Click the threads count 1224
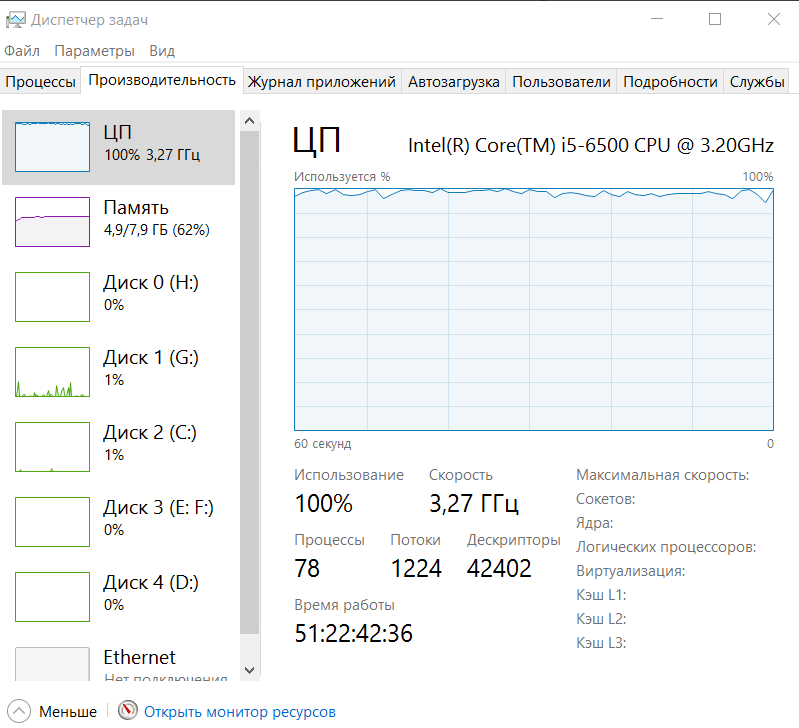The image size is (799, 728). tap(416, 568)
